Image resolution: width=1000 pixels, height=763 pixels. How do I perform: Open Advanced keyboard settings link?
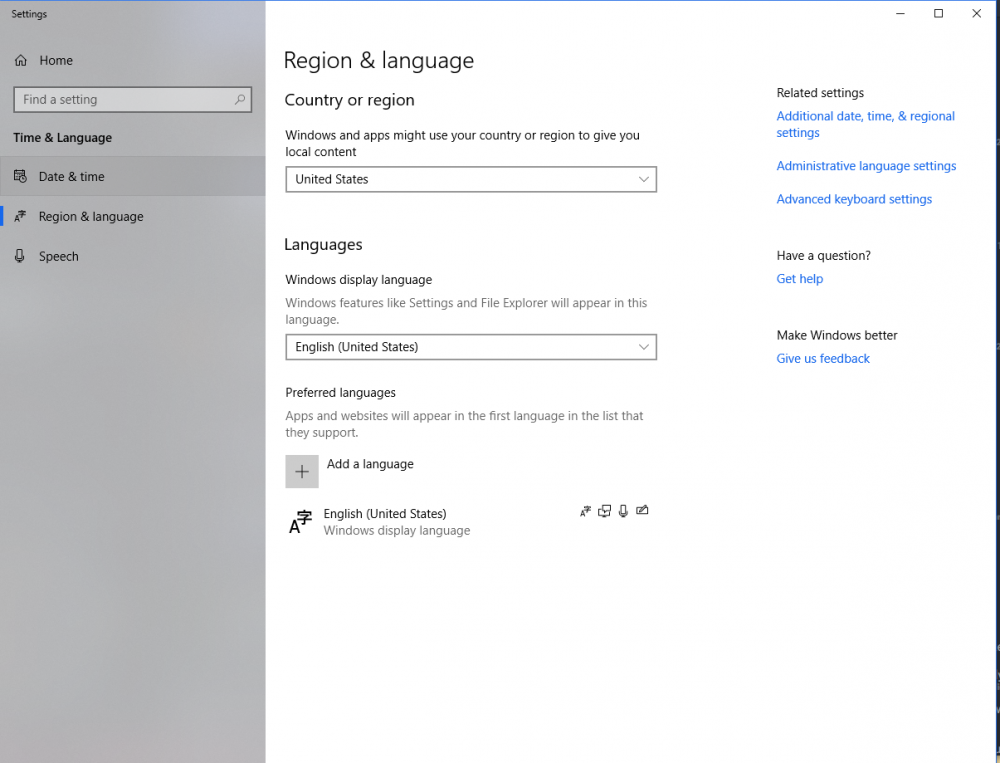tap(854, 199)
